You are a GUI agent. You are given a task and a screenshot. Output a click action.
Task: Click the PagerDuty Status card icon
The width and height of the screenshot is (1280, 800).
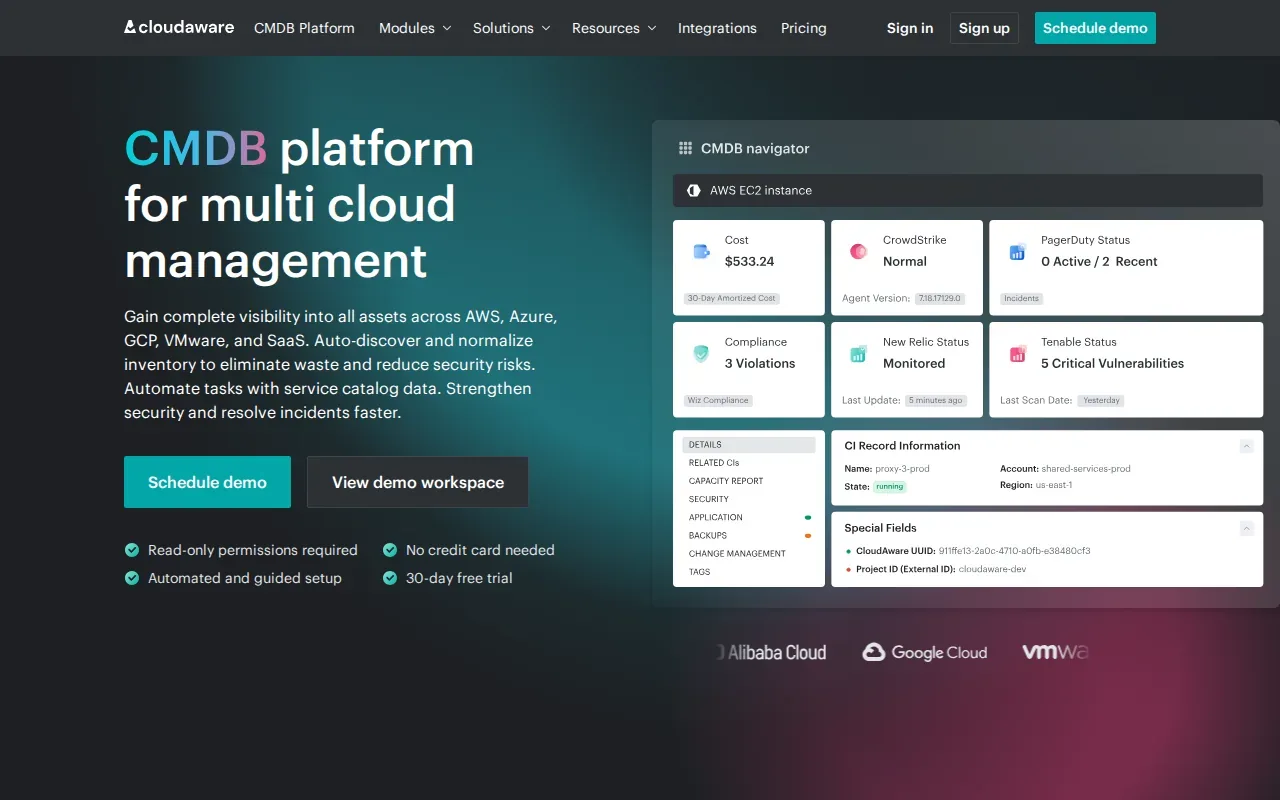click(1017, 252)
